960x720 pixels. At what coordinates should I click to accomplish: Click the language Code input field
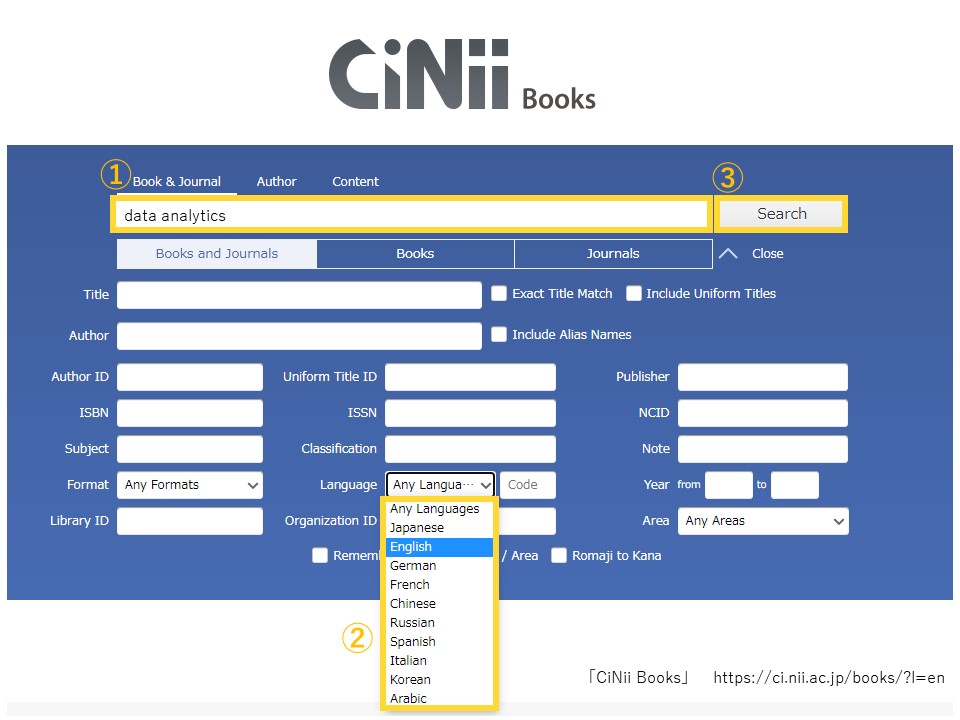tap(528, 485)
